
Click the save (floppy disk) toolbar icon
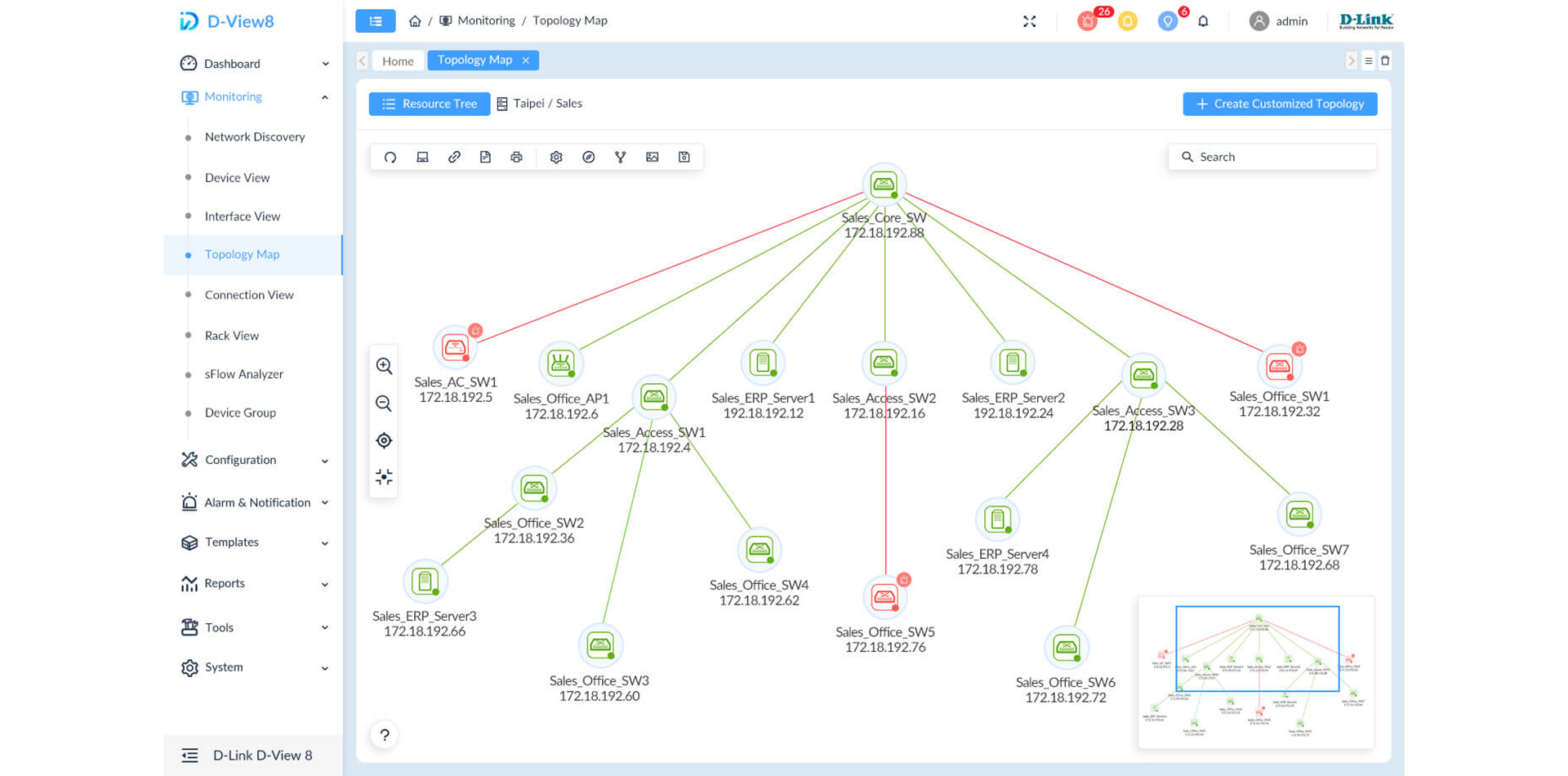[x=684, y=157]
